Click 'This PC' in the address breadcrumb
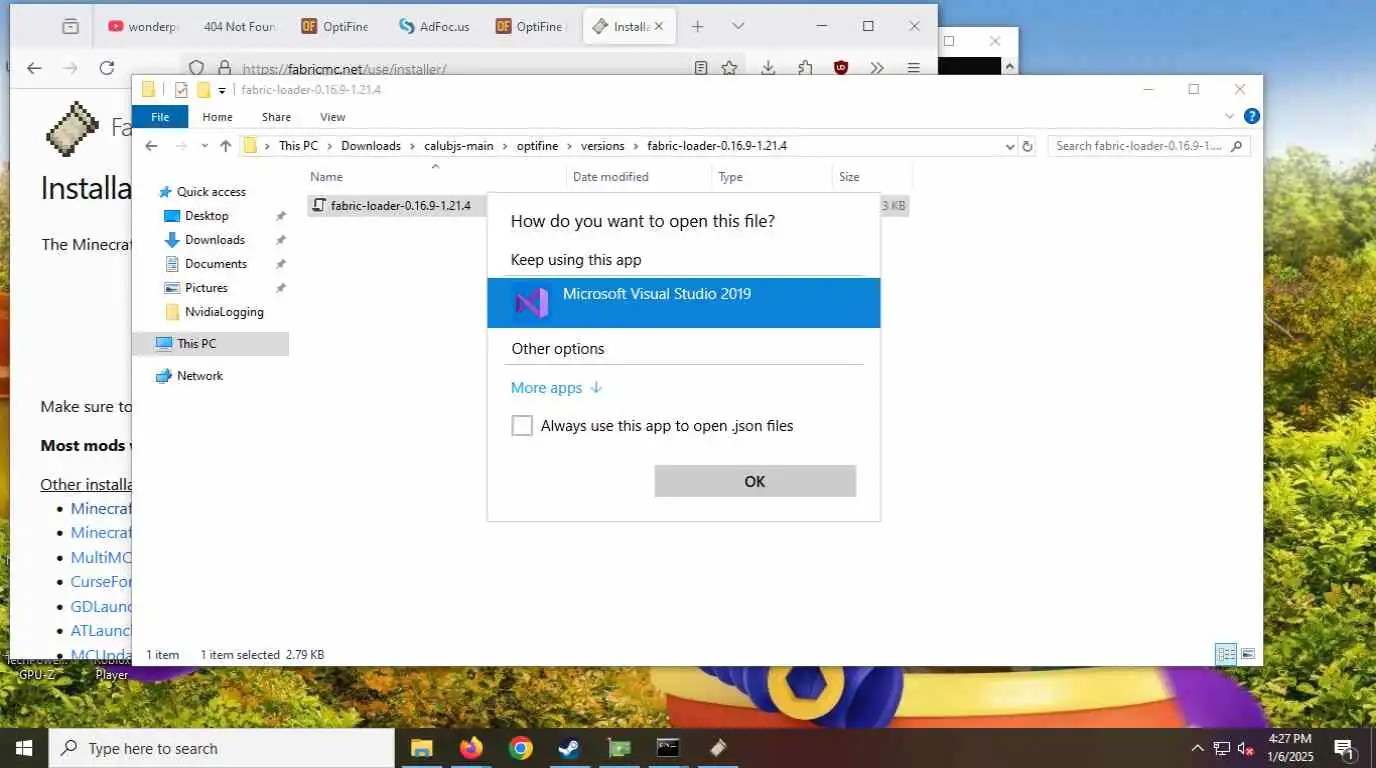The image size is (1376, 768). tap(298, 146)
